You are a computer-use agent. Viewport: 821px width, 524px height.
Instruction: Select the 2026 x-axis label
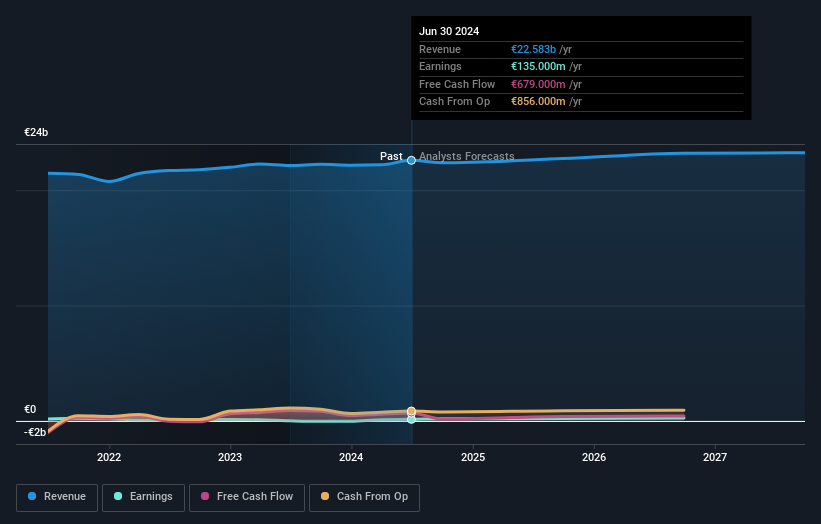[594, 458]
